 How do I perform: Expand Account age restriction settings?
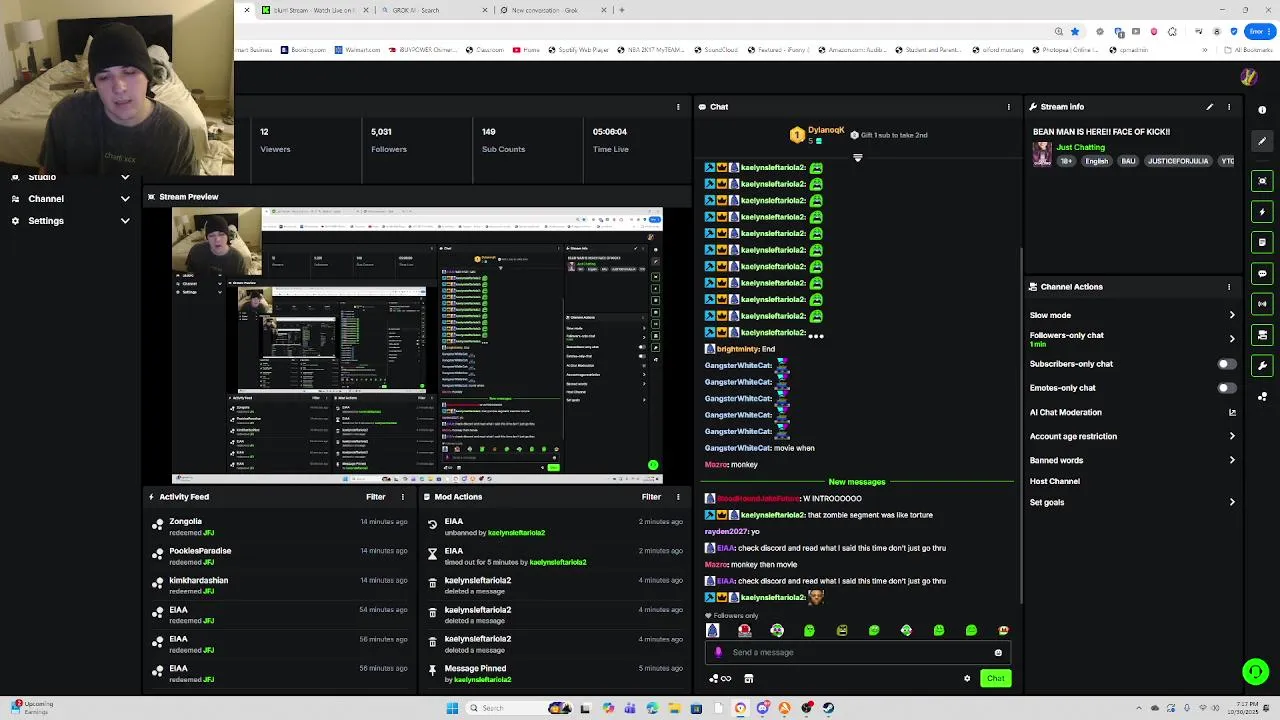click(x=1232, y=436)
